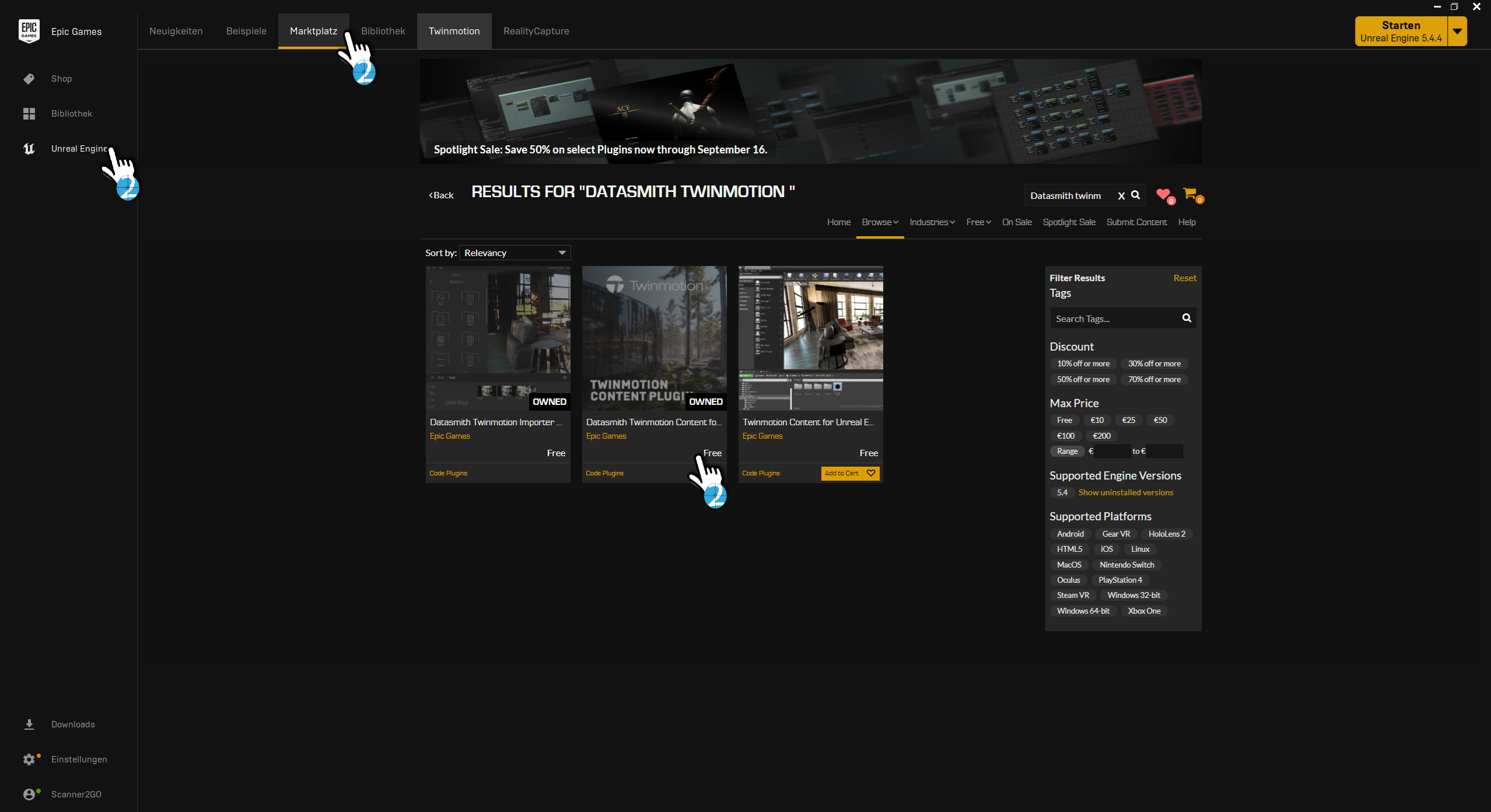The height and width of the screenshot is (812, 1491).
Task: Expand the Free menu dropdown
Action: (x=978, y=222)
